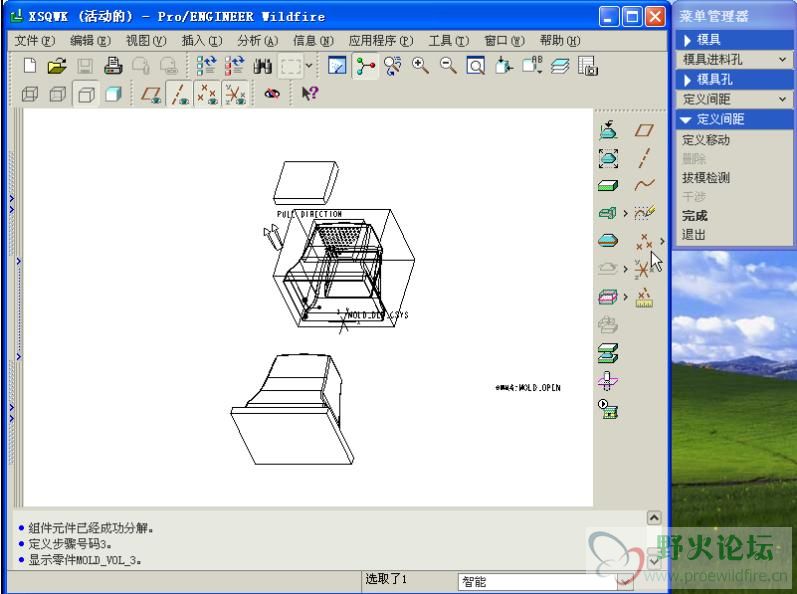
Task: Click the locate reference part mold icon
Action: 608,130
